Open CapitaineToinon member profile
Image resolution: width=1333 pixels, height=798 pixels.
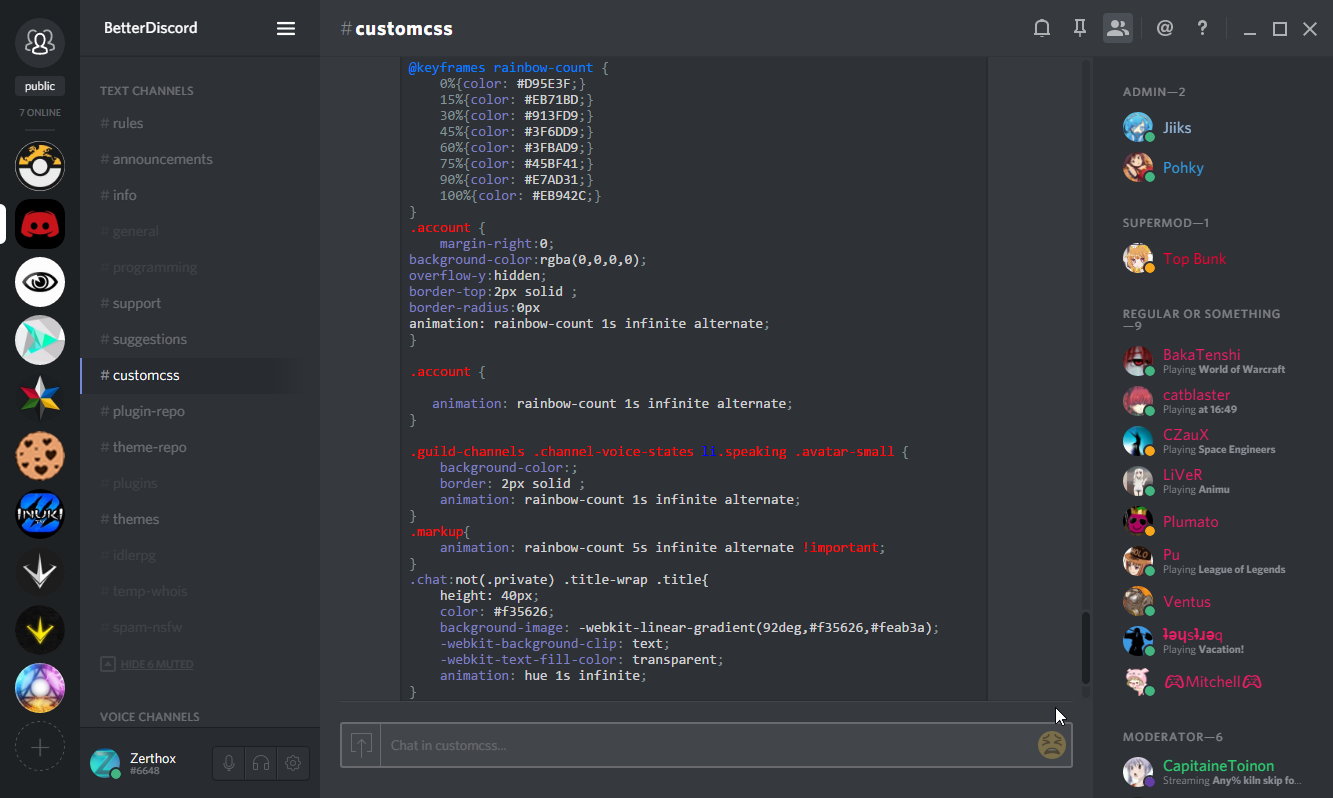coord(1213,772)
